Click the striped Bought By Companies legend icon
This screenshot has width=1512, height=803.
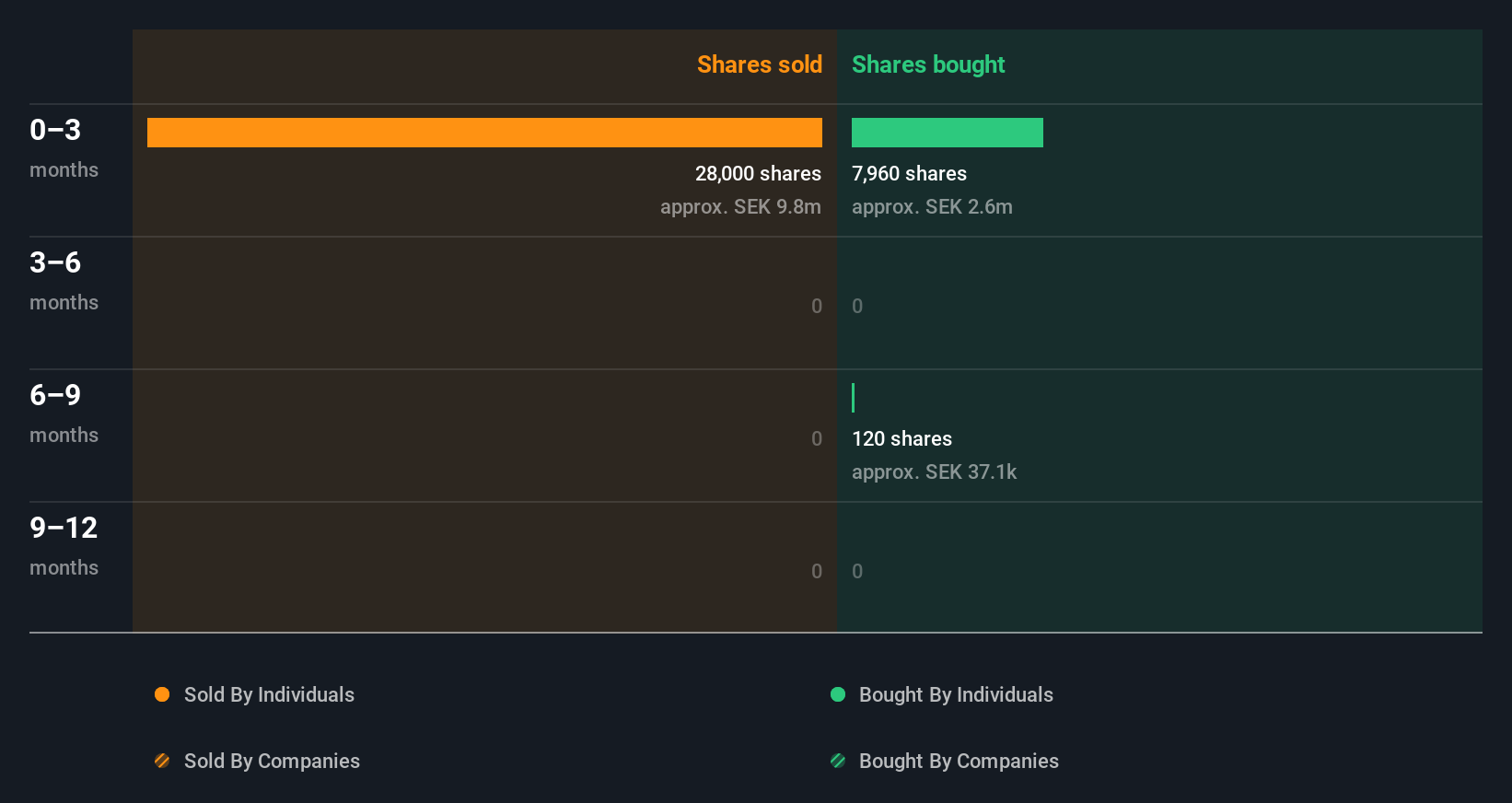[x=838, y=761]
